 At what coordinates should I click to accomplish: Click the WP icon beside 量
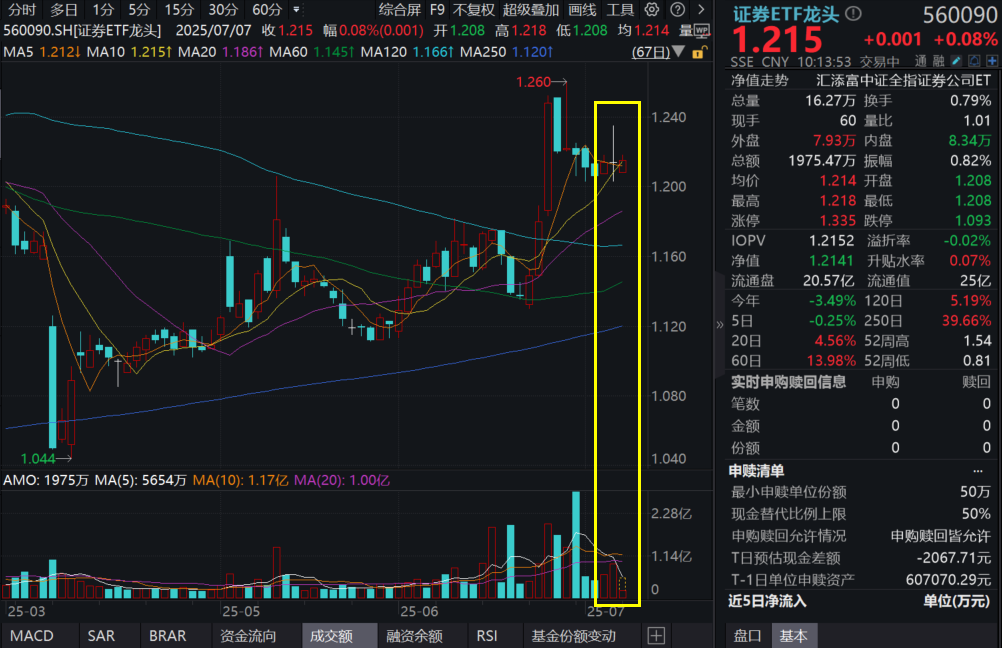tap(700, 30)
